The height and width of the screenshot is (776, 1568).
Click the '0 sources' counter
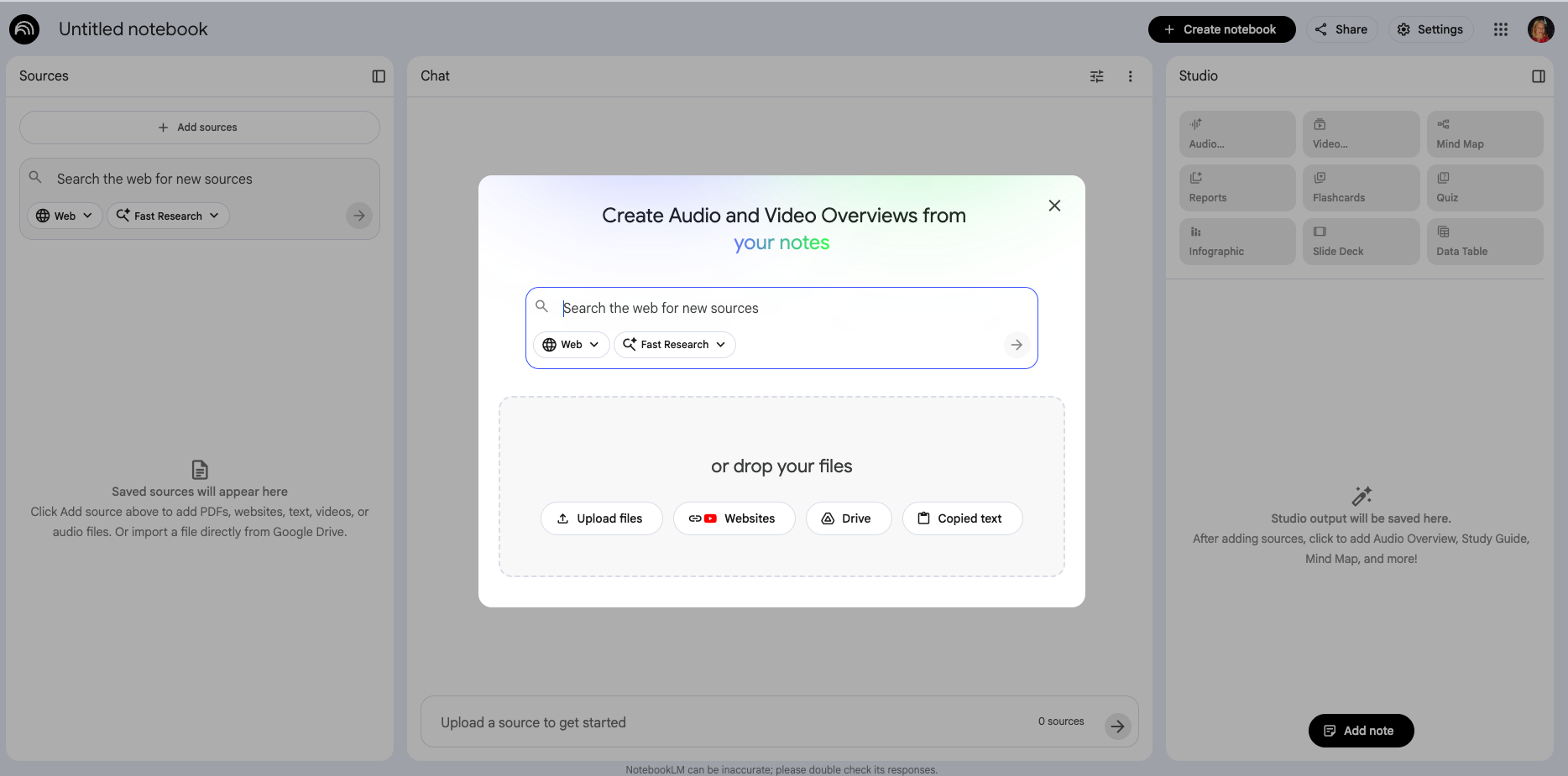tap(1061, 721)
